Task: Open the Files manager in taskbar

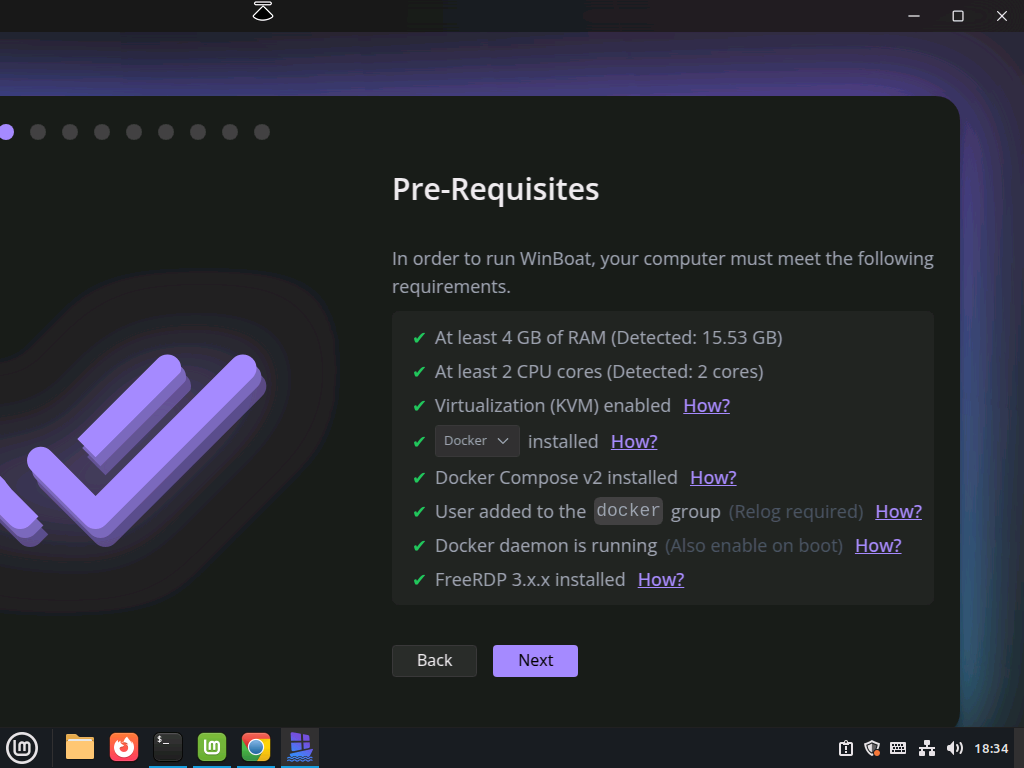Action: point(80,747)
